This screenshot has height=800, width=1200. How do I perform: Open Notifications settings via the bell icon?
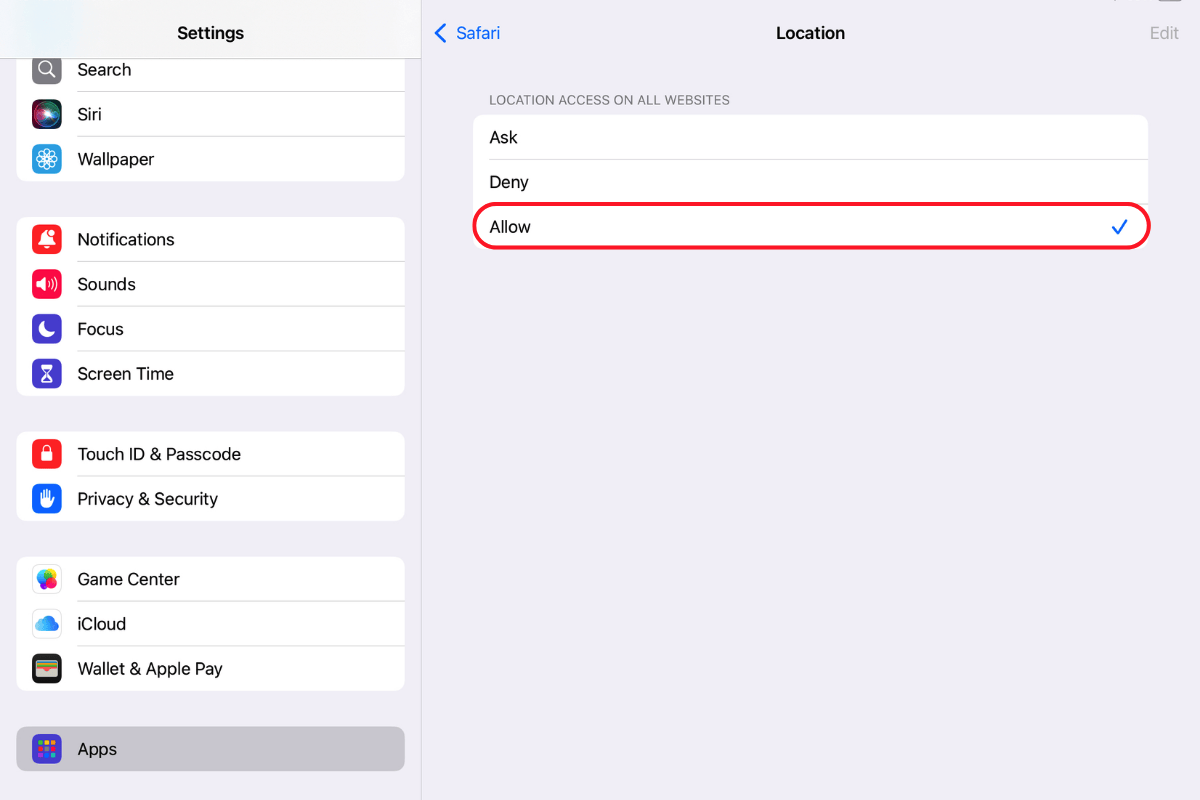[46, 239]
